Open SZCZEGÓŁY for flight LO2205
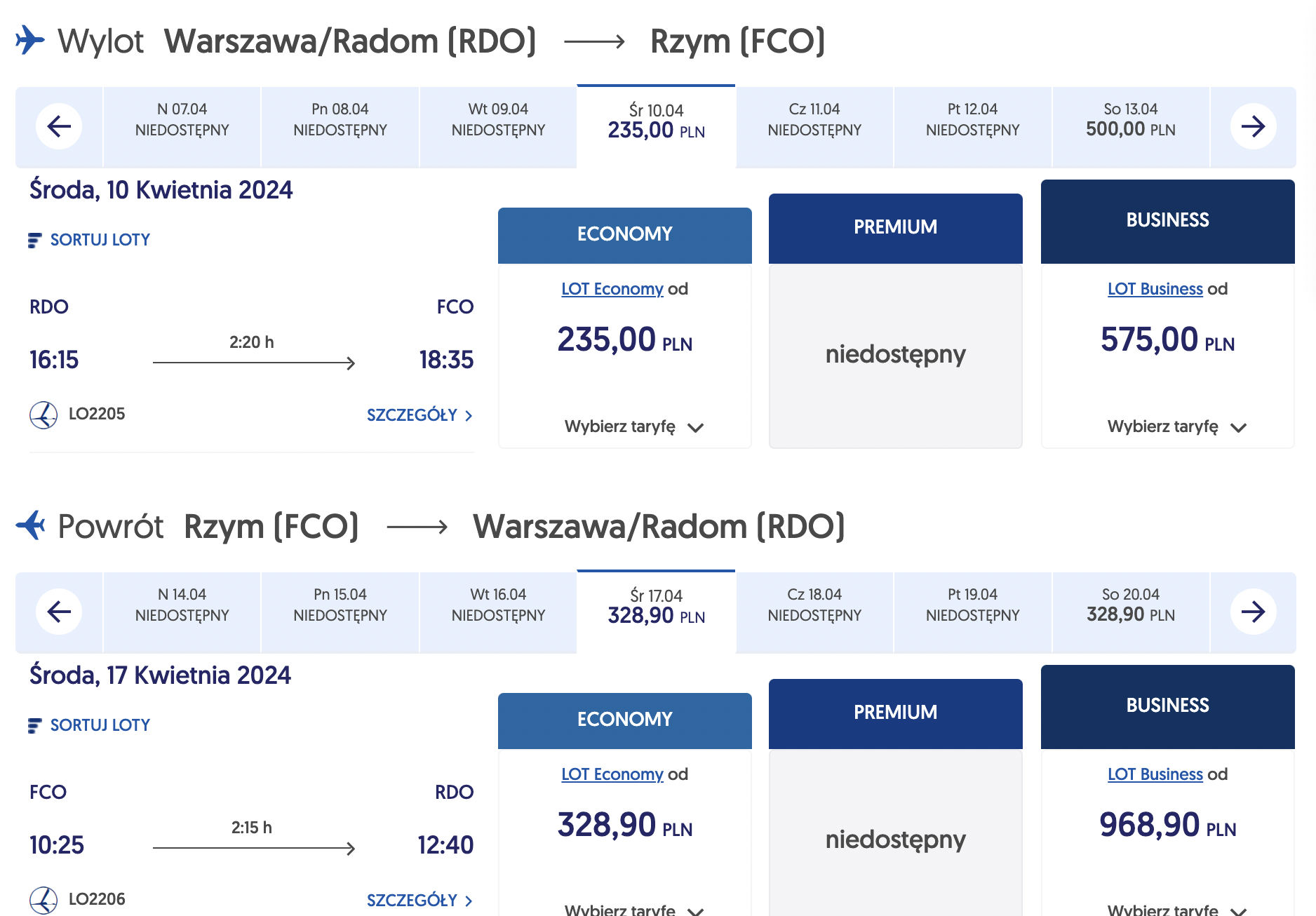Image resolution: width=1316 pixels, height=916 pixels. (419, 415)
